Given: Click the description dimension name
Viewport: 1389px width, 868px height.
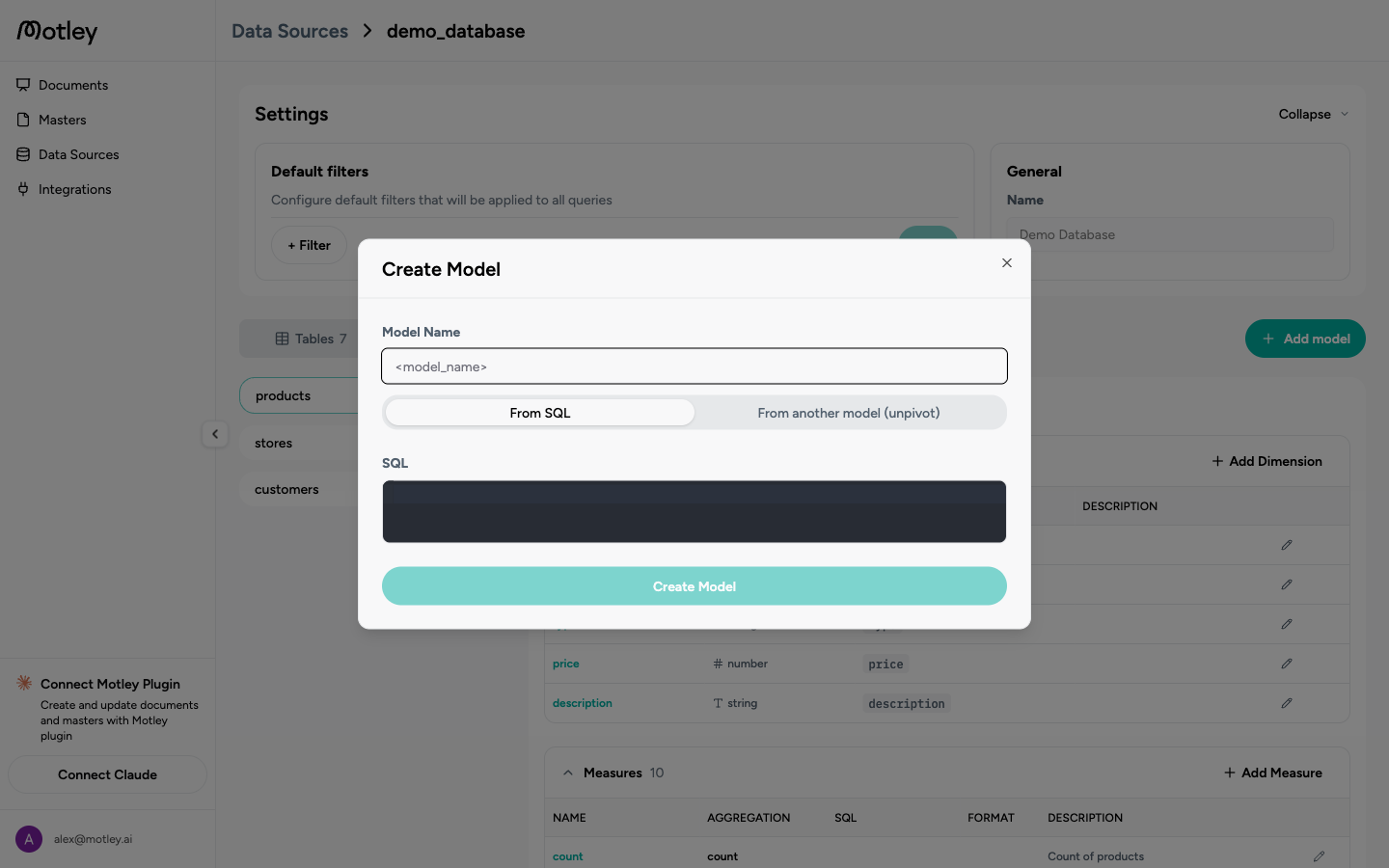Looking at the screenshot, I should [x=583, y=703].
